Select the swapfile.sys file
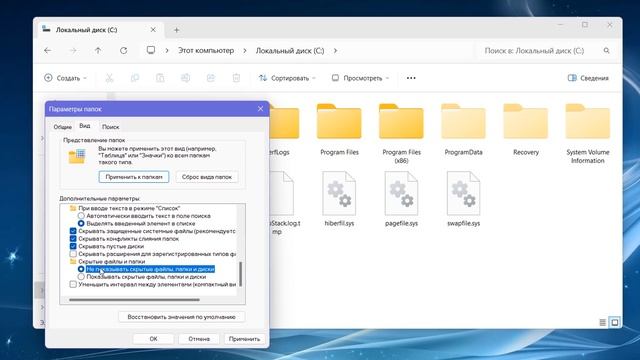Viewport: 640px width, 360px height. click(x=463, y=199)
